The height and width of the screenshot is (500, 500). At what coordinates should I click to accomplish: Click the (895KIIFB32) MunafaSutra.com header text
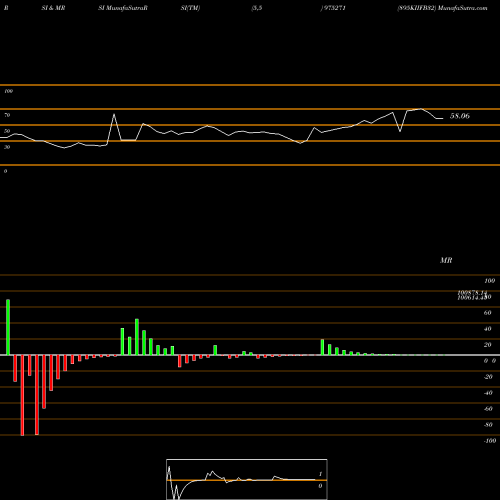click(x=442, y=8)
